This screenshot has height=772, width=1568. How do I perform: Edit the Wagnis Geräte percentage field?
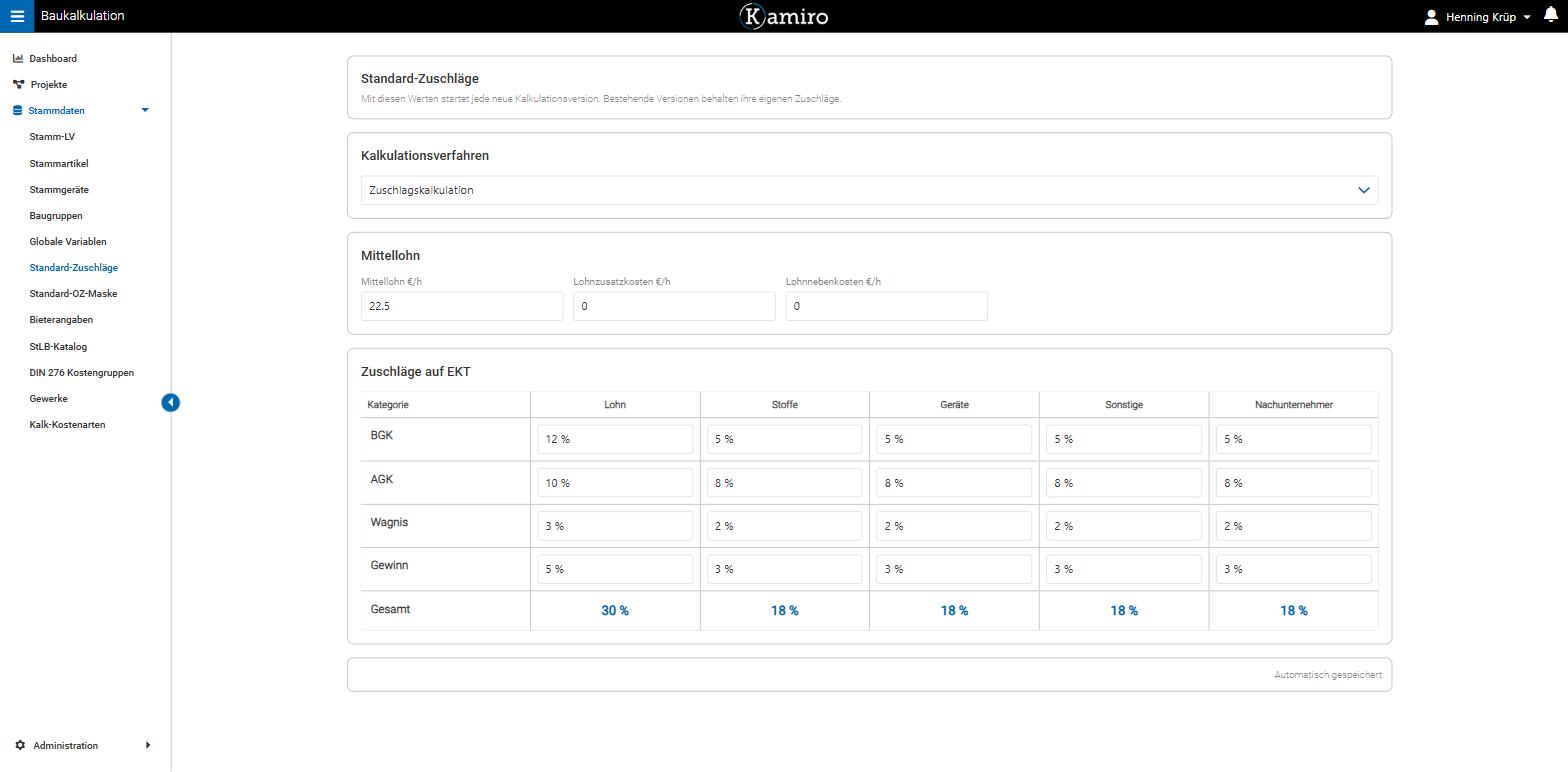click(x=954, y=526)
